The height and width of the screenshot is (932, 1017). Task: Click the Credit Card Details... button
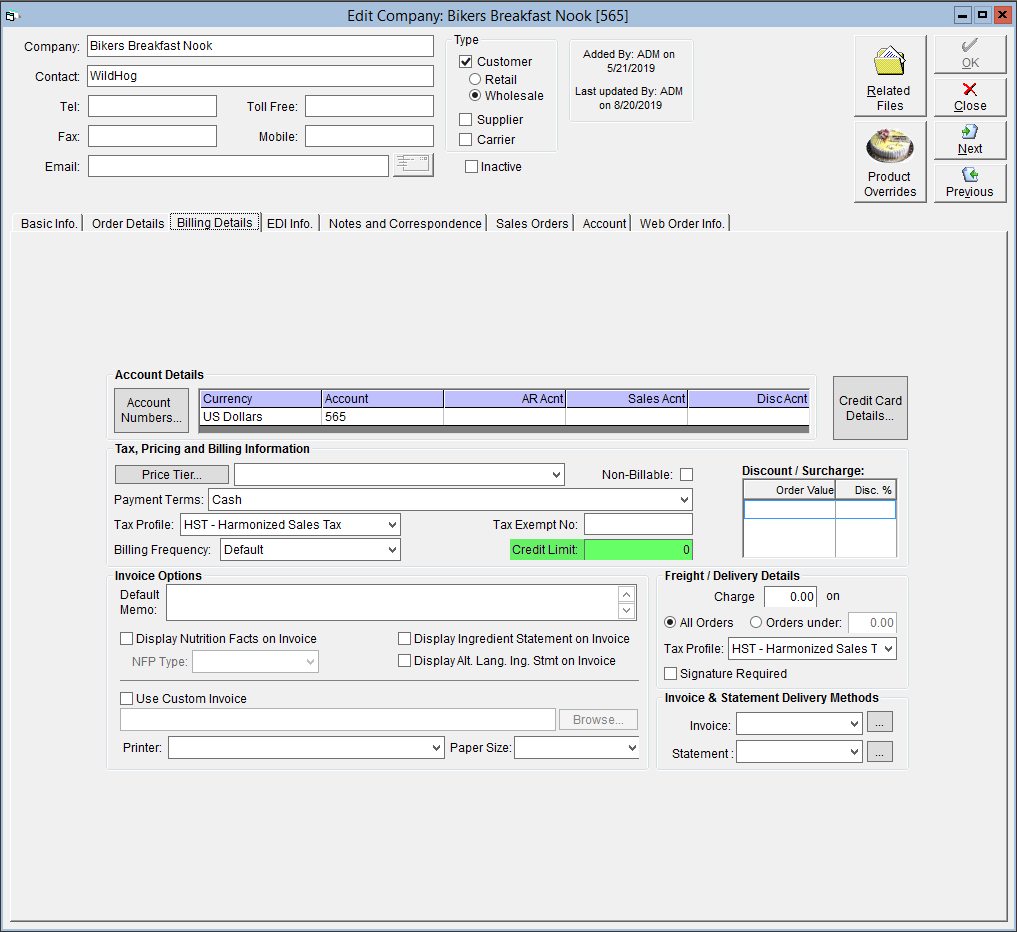pyautogui.click(x=870, y=408)
